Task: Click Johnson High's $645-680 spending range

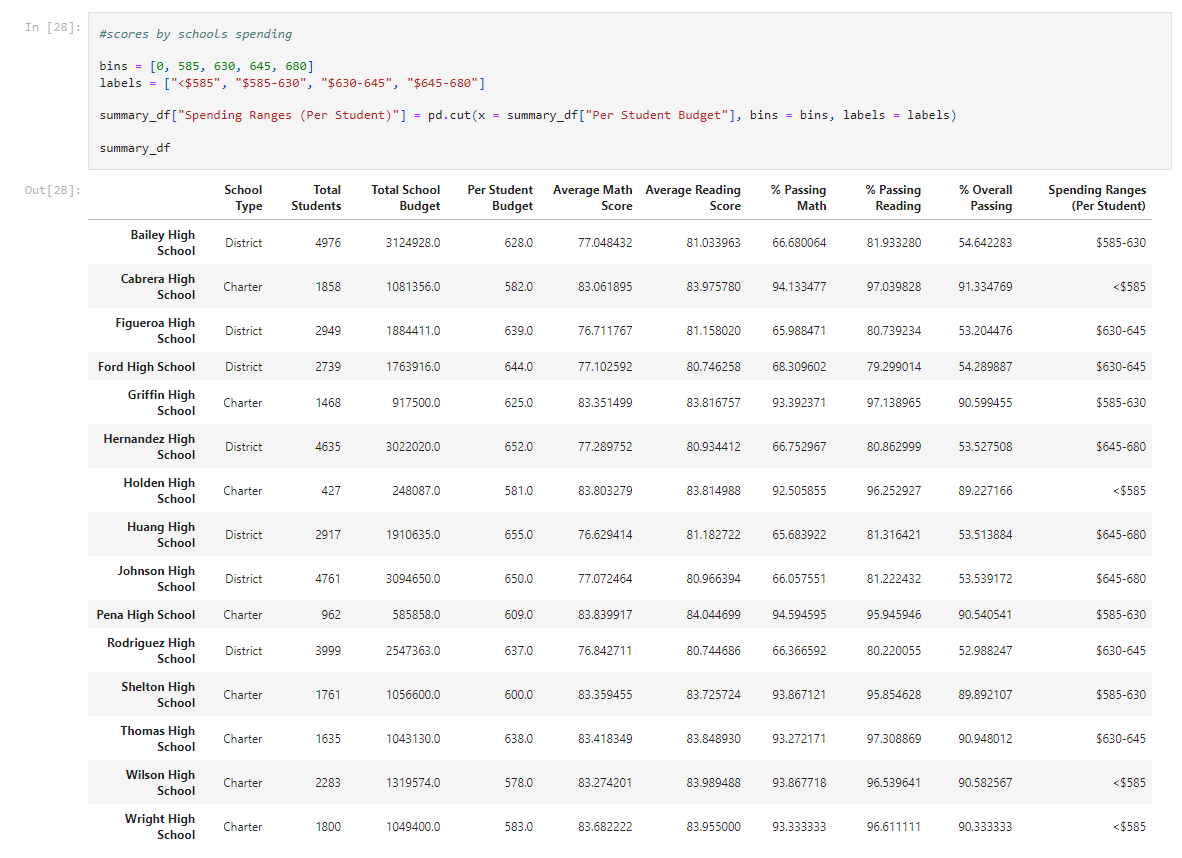Action: click(1121, 578)
